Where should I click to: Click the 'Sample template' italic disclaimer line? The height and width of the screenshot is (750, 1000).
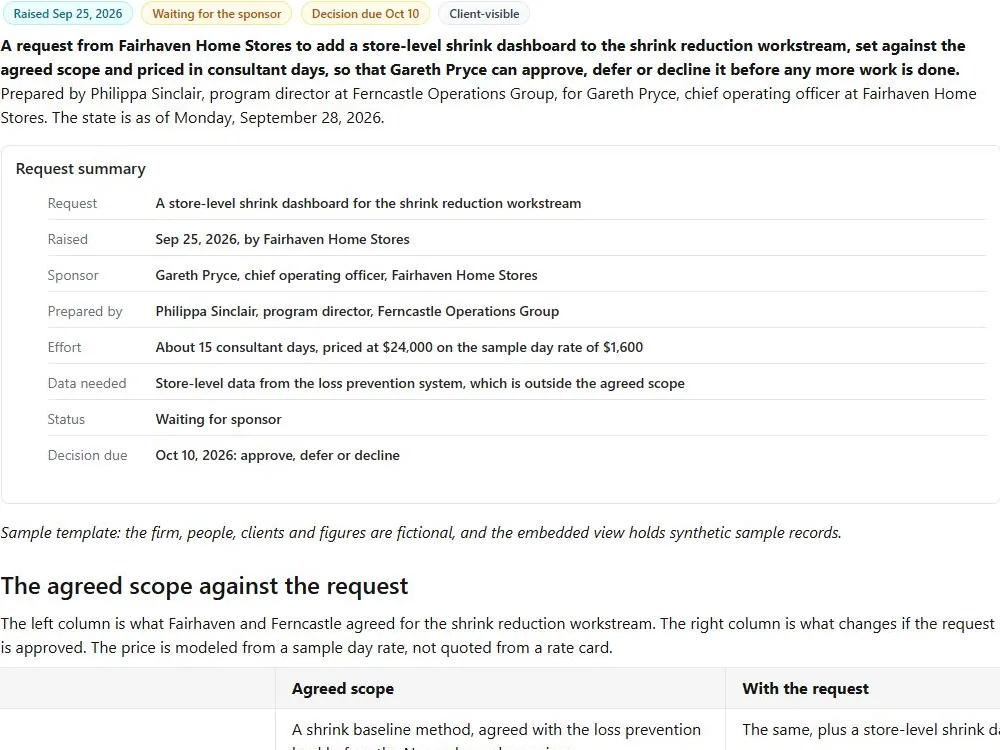tap(421, 533)
